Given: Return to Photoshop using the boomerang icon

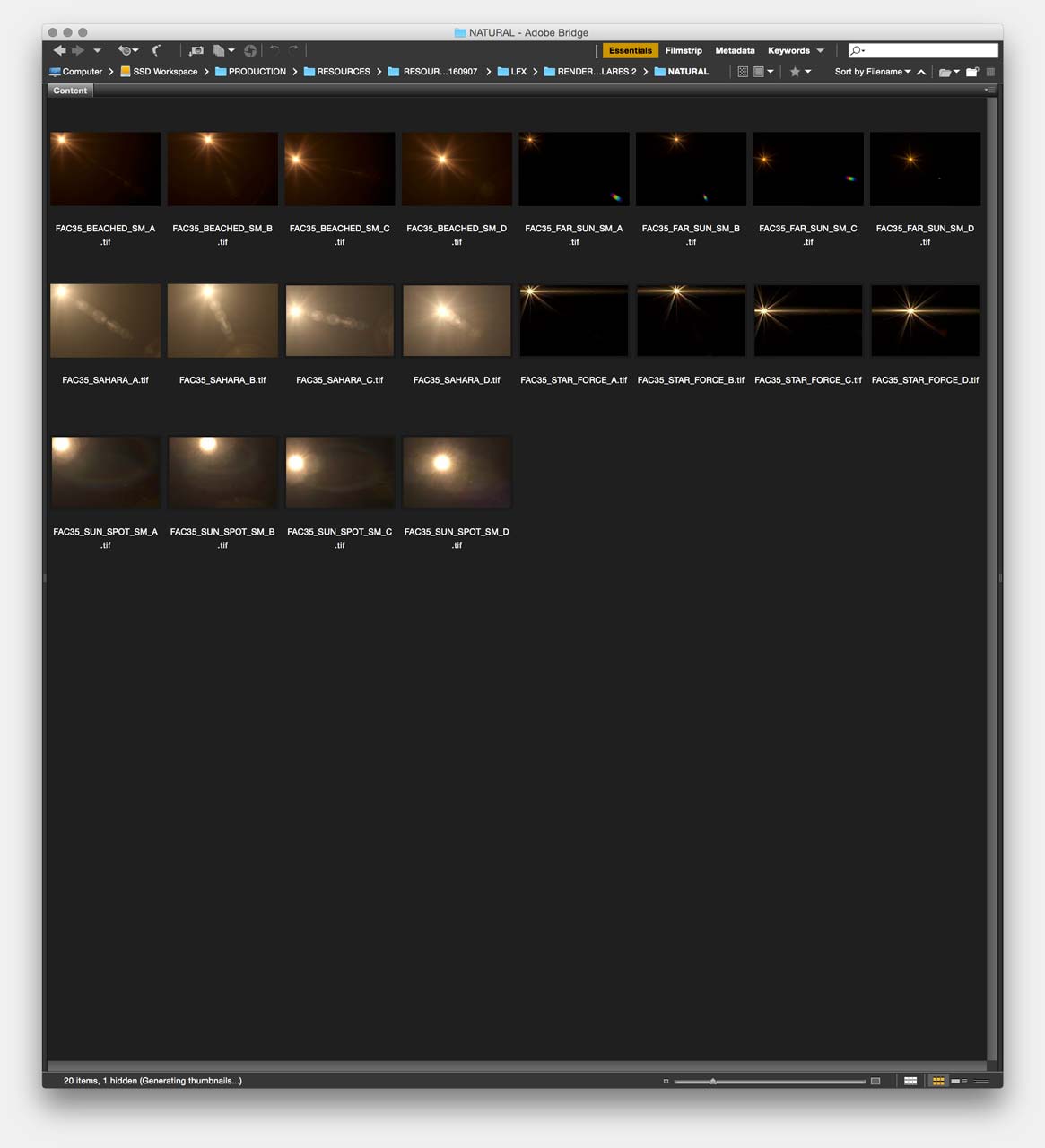Looking at the screenshot, I should pos(157,50).
